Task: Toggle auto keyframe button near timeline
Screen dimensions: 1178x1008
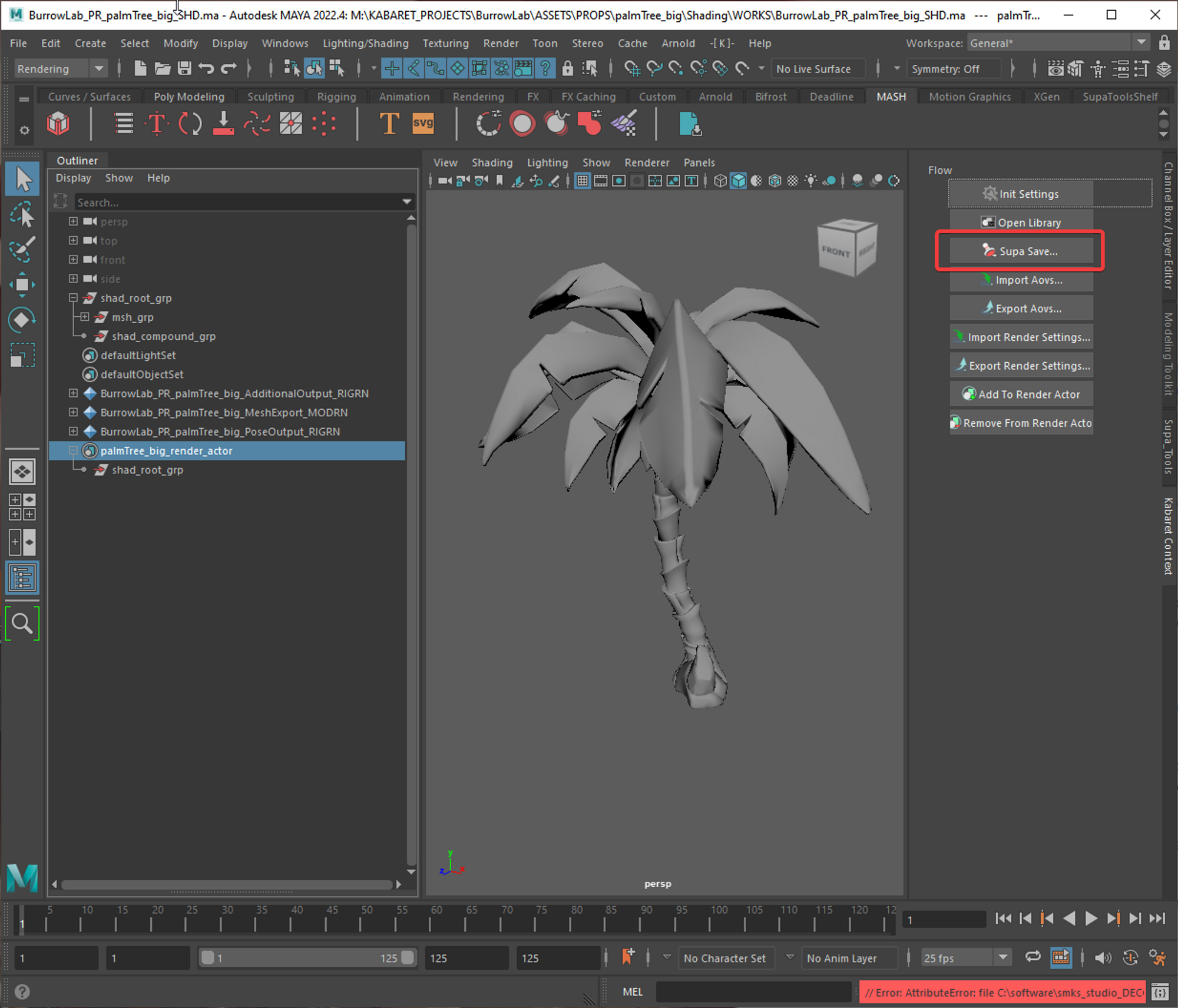Action: pos(1130,958)
